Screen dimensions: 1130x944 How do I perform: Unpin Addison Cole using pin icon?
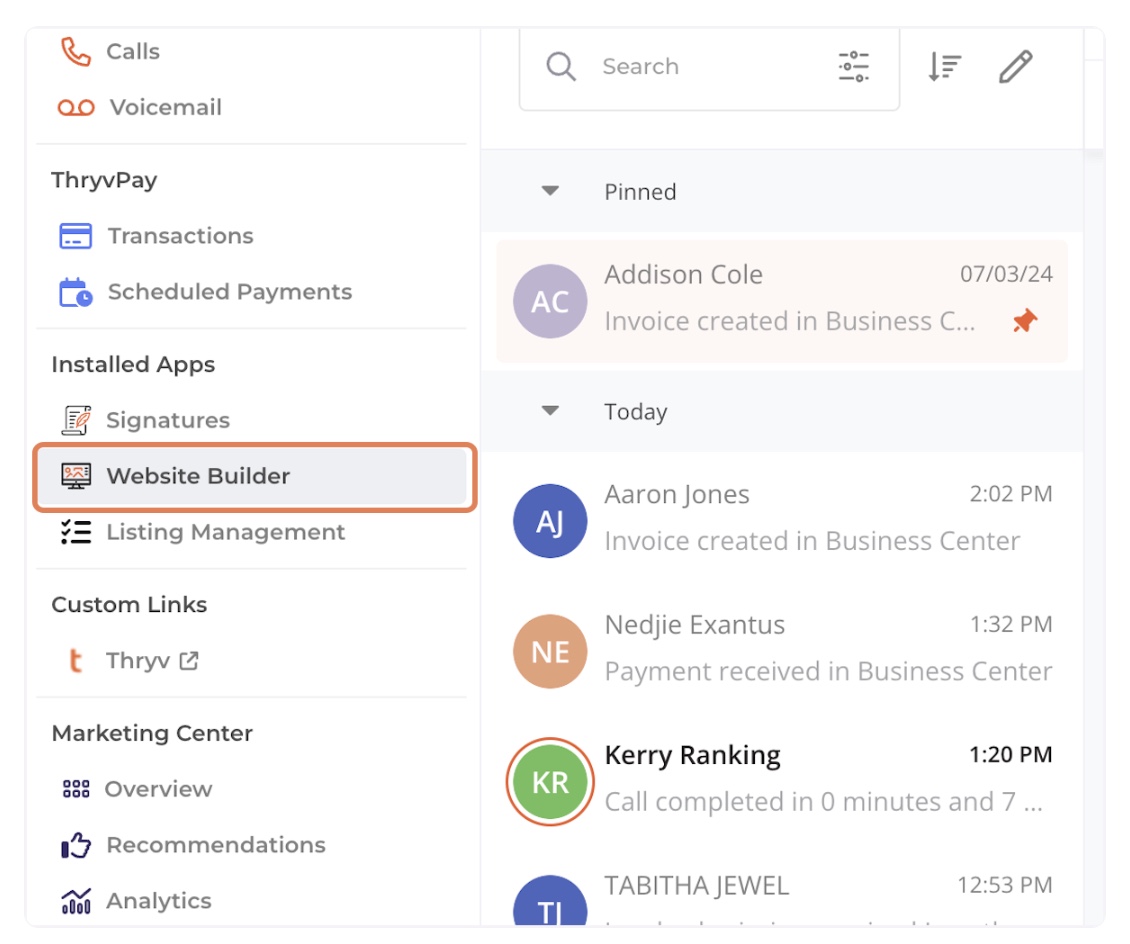pos(1025,321)
